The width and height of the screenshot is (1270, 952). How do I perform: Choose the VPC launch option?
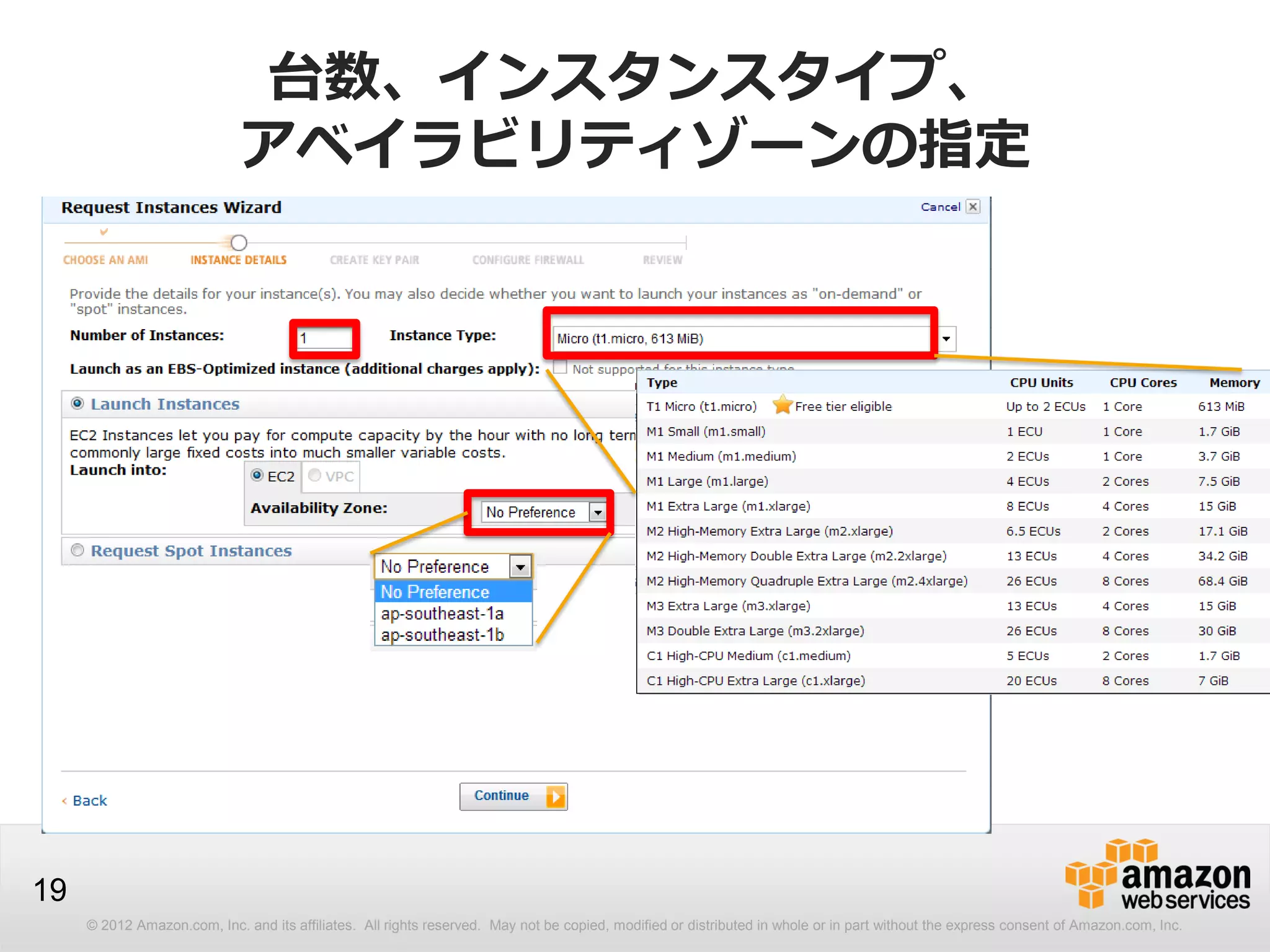[x=314, y=475]
